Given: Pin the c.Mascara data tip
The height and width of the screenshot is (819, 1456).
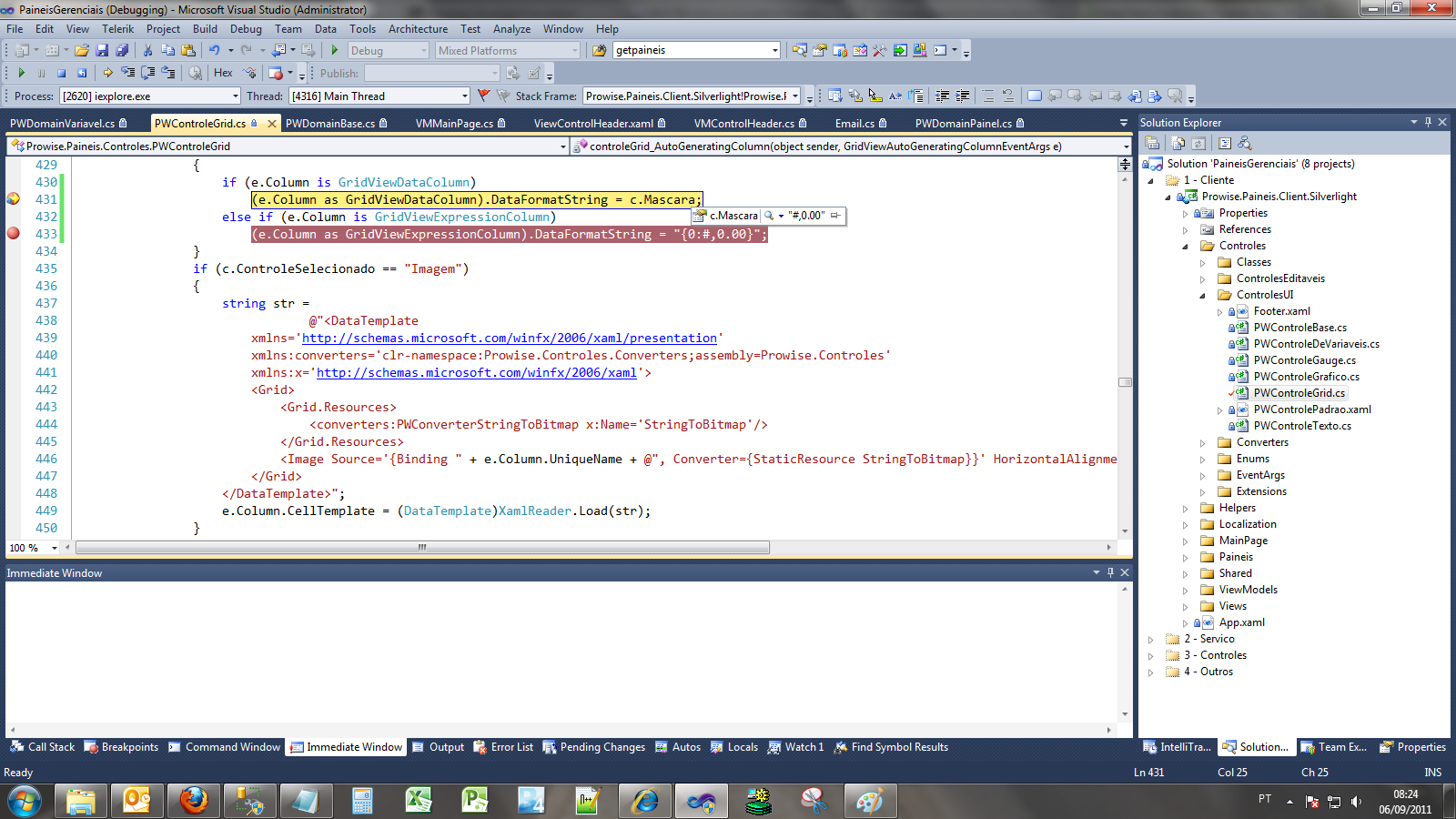Looking at the screenshot, I should click(x=835, y=216).
